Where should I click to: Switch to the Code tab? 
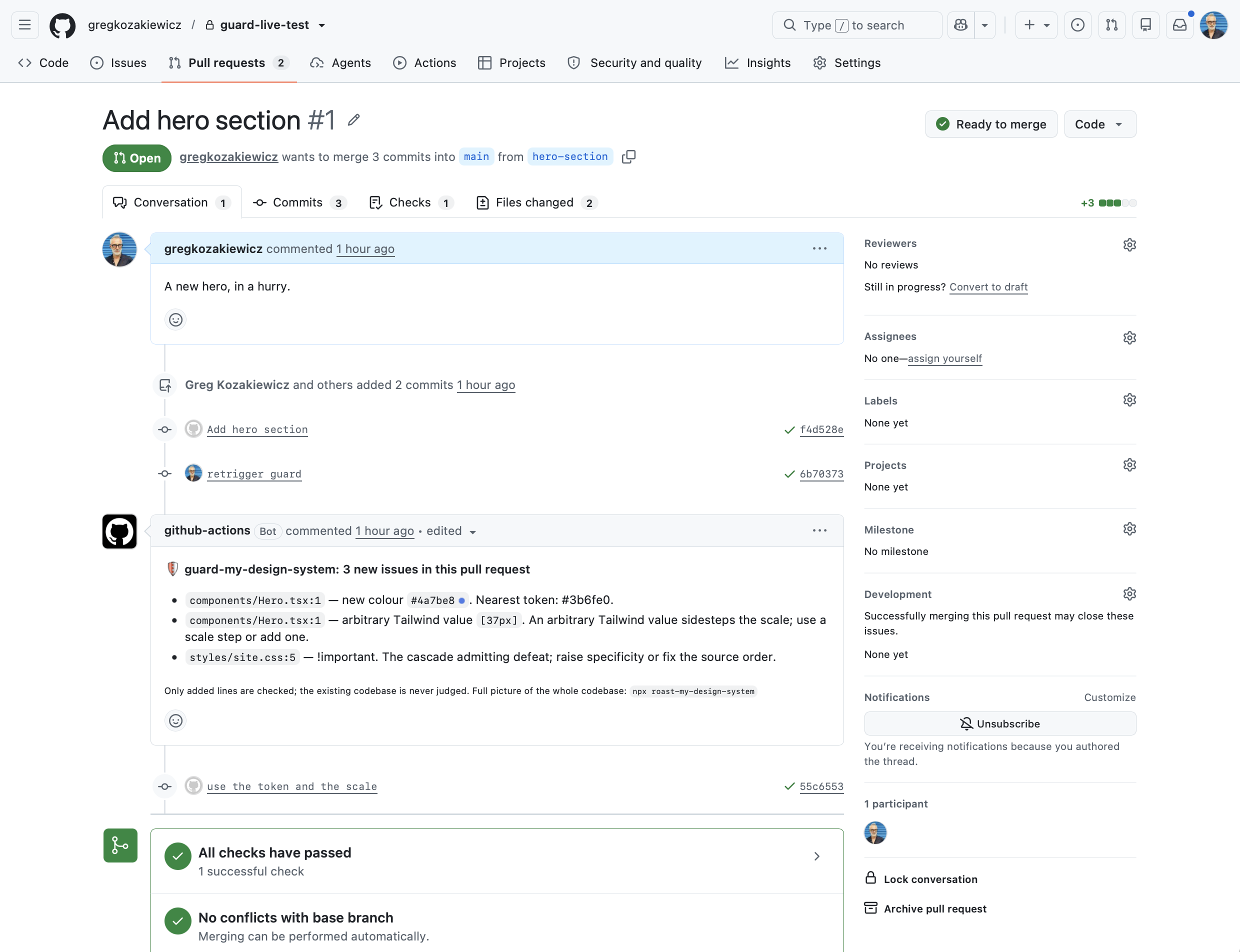tap(43, 63)
